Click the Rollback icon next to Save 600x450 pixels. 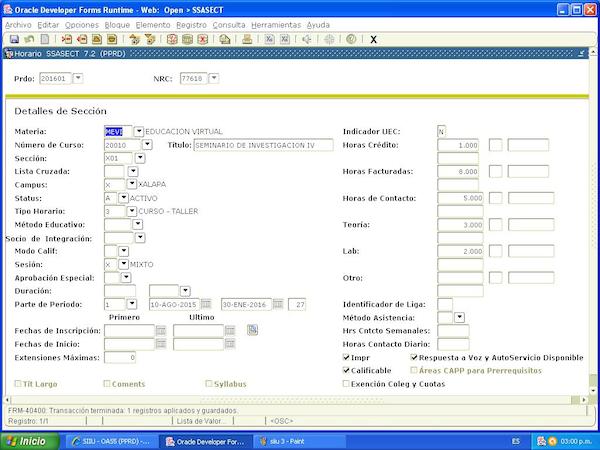click(x=29, y=39)
